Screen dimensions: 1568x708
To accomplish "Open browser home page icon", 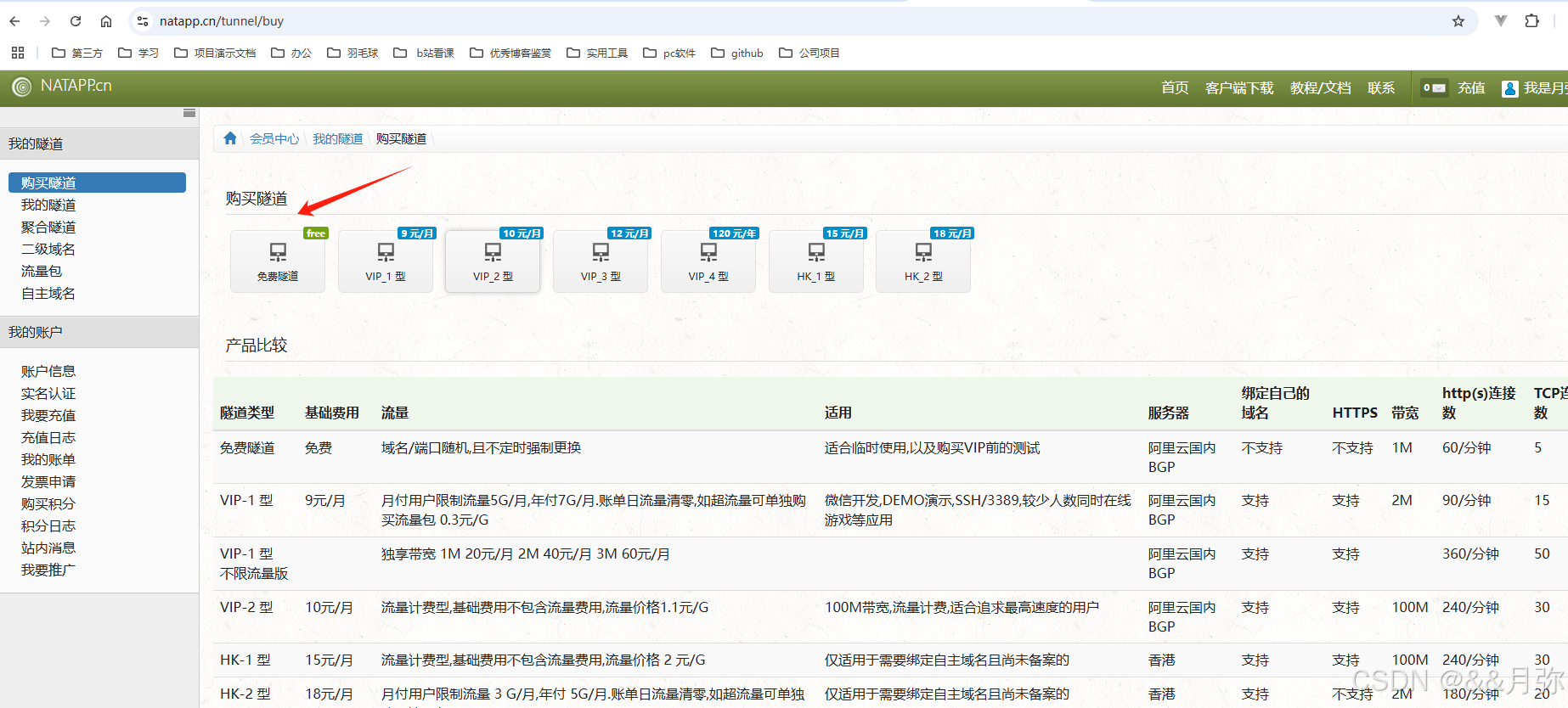I will pyautogui.click(x=106, y=21).
